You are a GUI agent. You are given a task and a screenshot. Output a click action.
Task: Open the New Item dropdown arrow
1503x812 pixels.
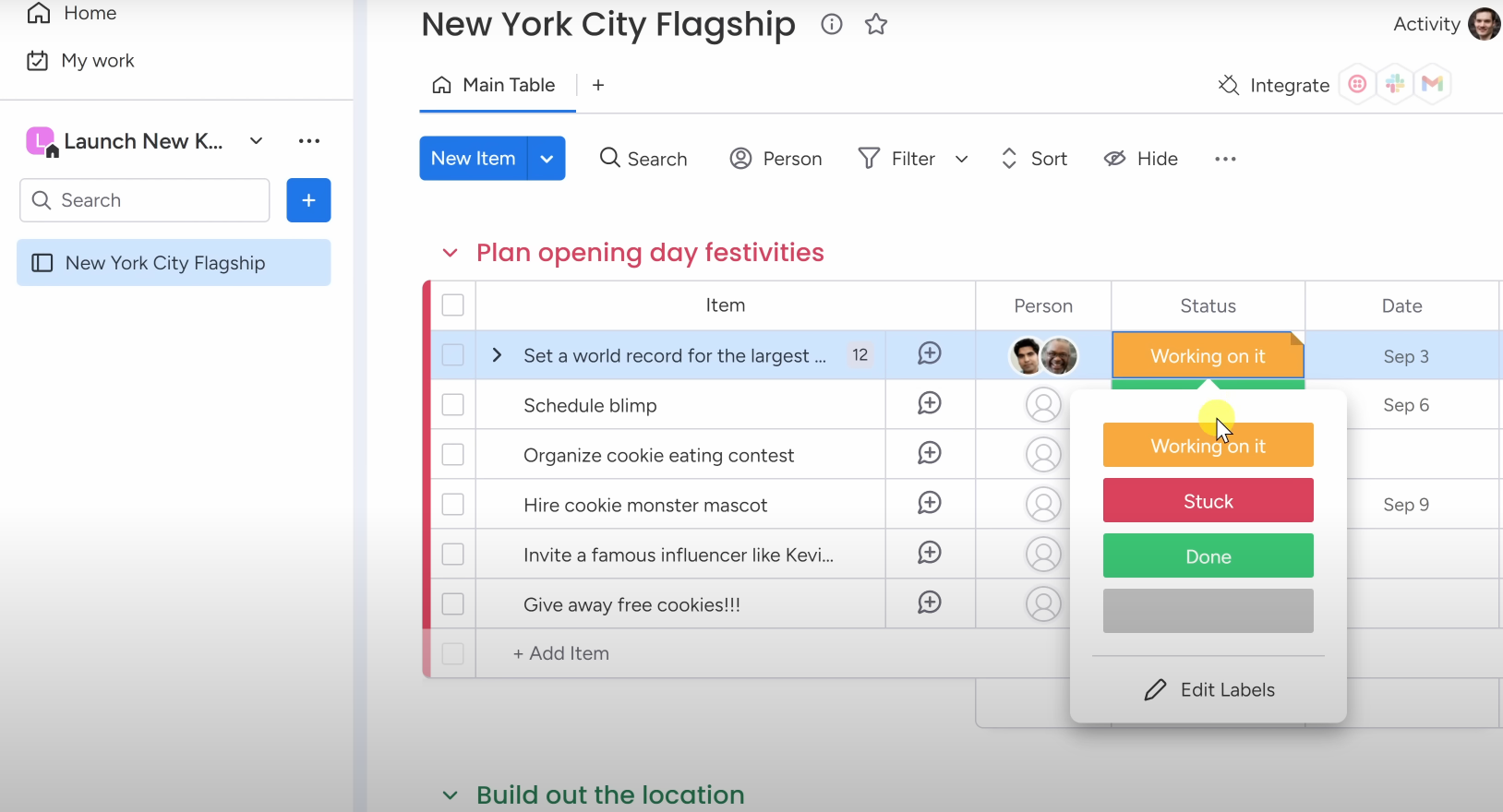[x=547, y=159]
